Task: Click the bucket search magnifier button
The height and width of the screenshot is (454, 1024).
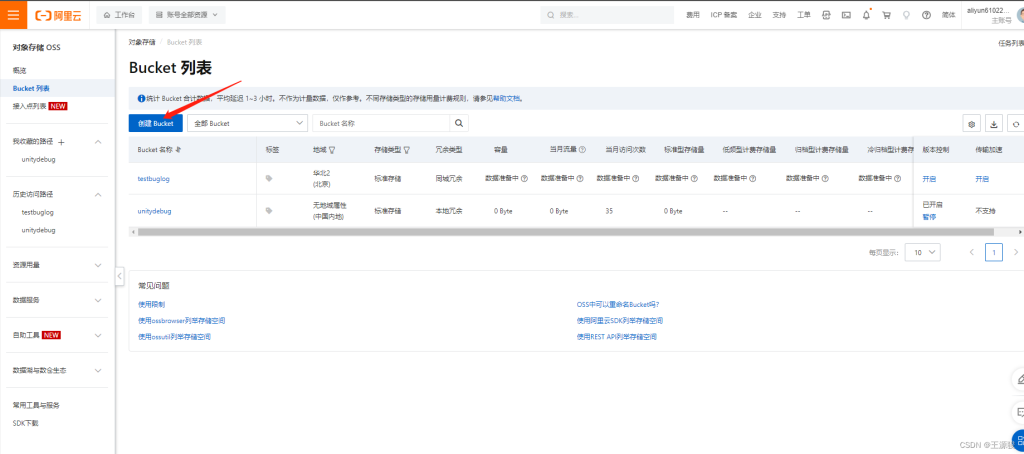Action: point(459,123)
